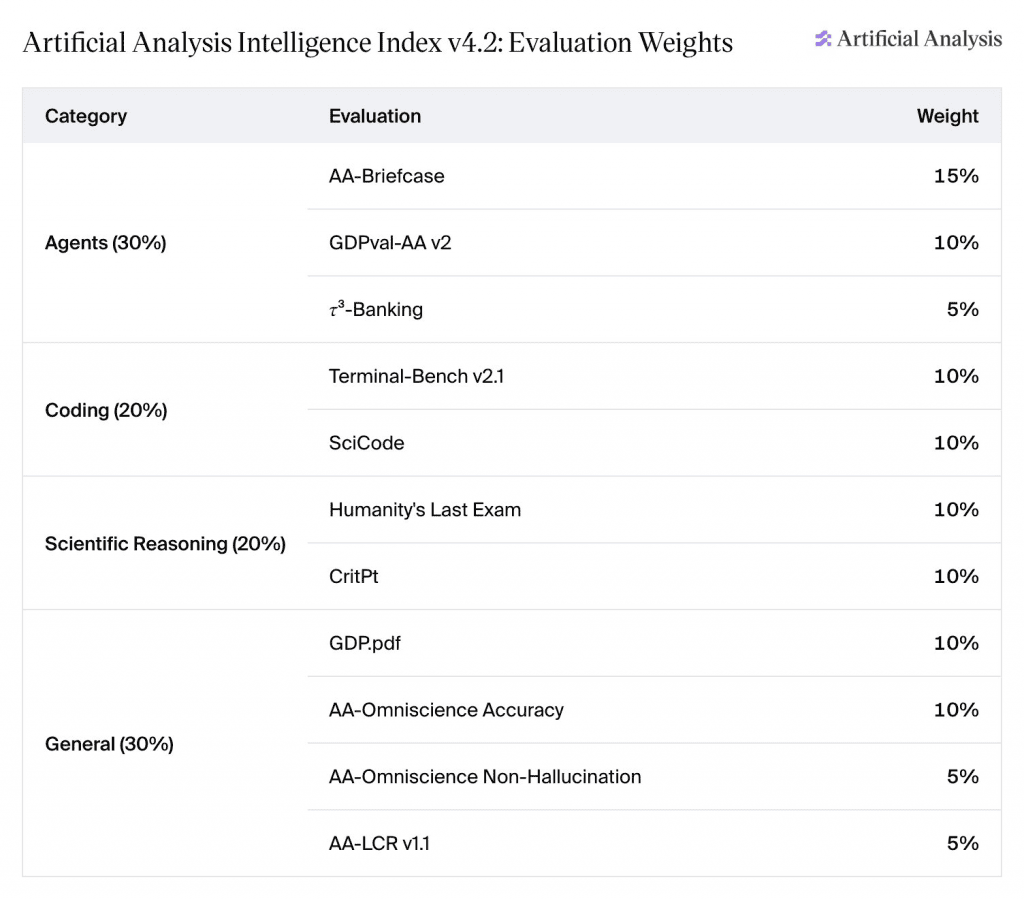Viewport: 1024px width, 899px height.
Task: Select the Weight column header
Action: pyautogui.click(x=947, y=116)
